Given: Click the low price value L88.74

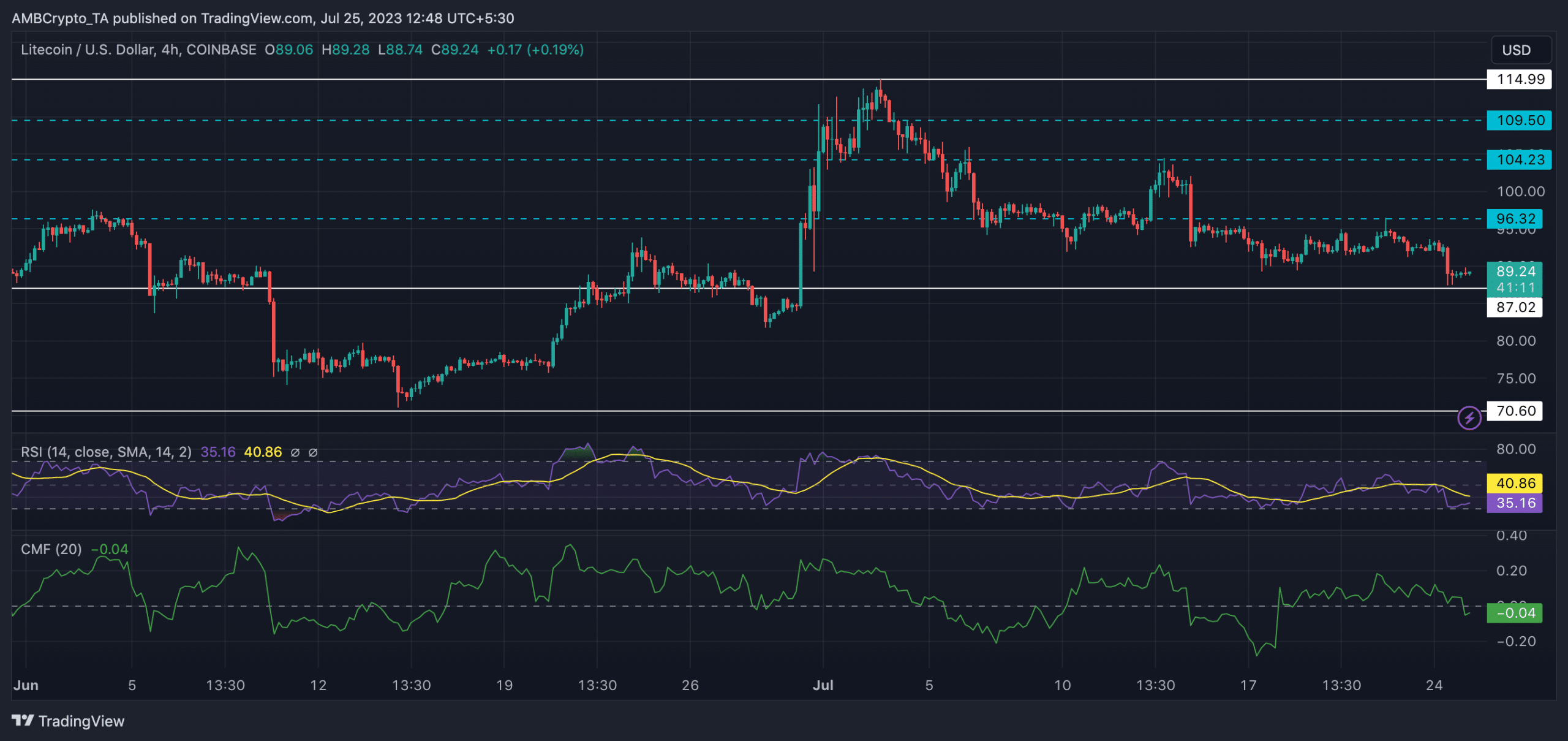Looking at the screenshot, I should point(400,50).
